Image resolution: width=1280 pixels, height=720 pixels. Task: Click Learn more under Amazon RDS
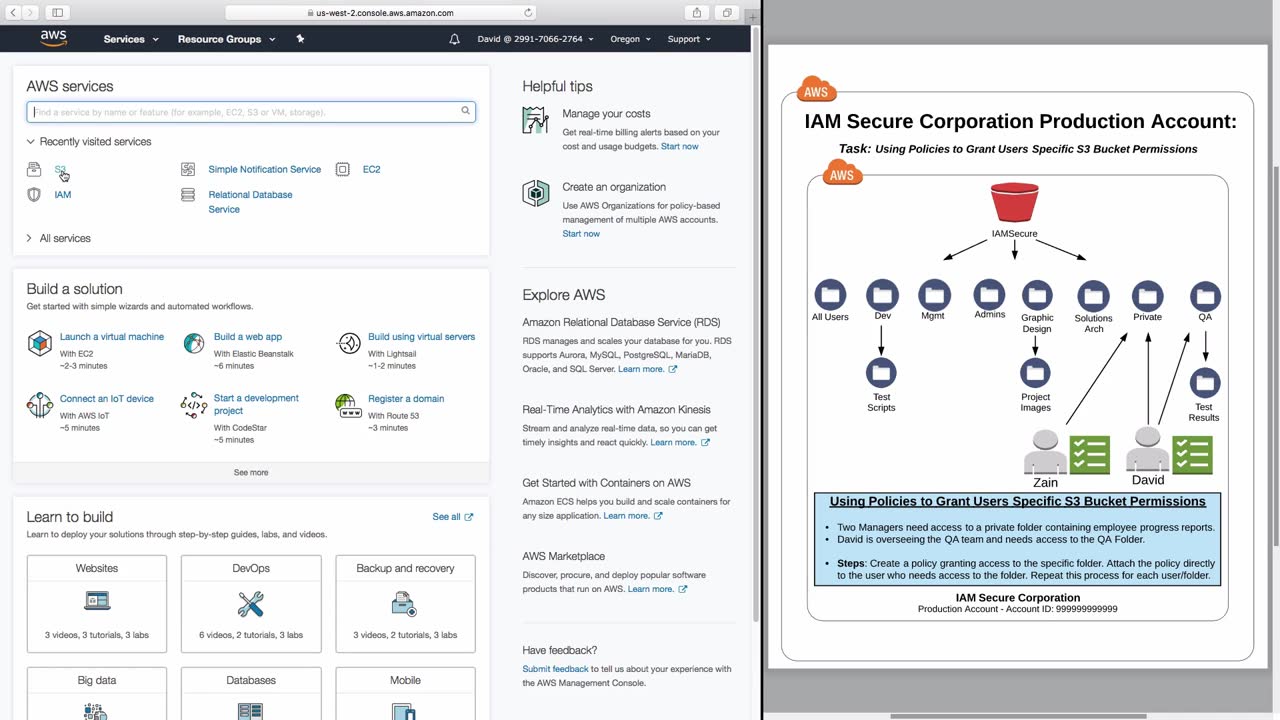[648, 369]
